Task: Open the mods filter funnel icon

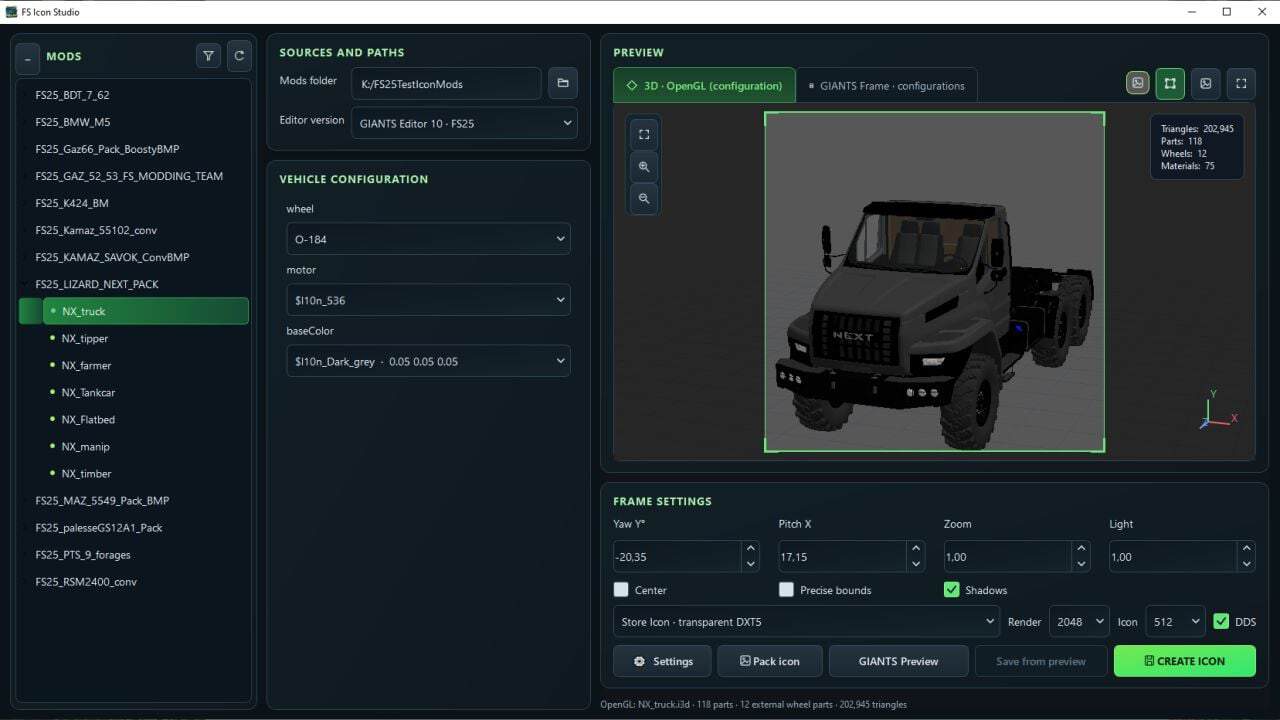Action: pos(208,56)
